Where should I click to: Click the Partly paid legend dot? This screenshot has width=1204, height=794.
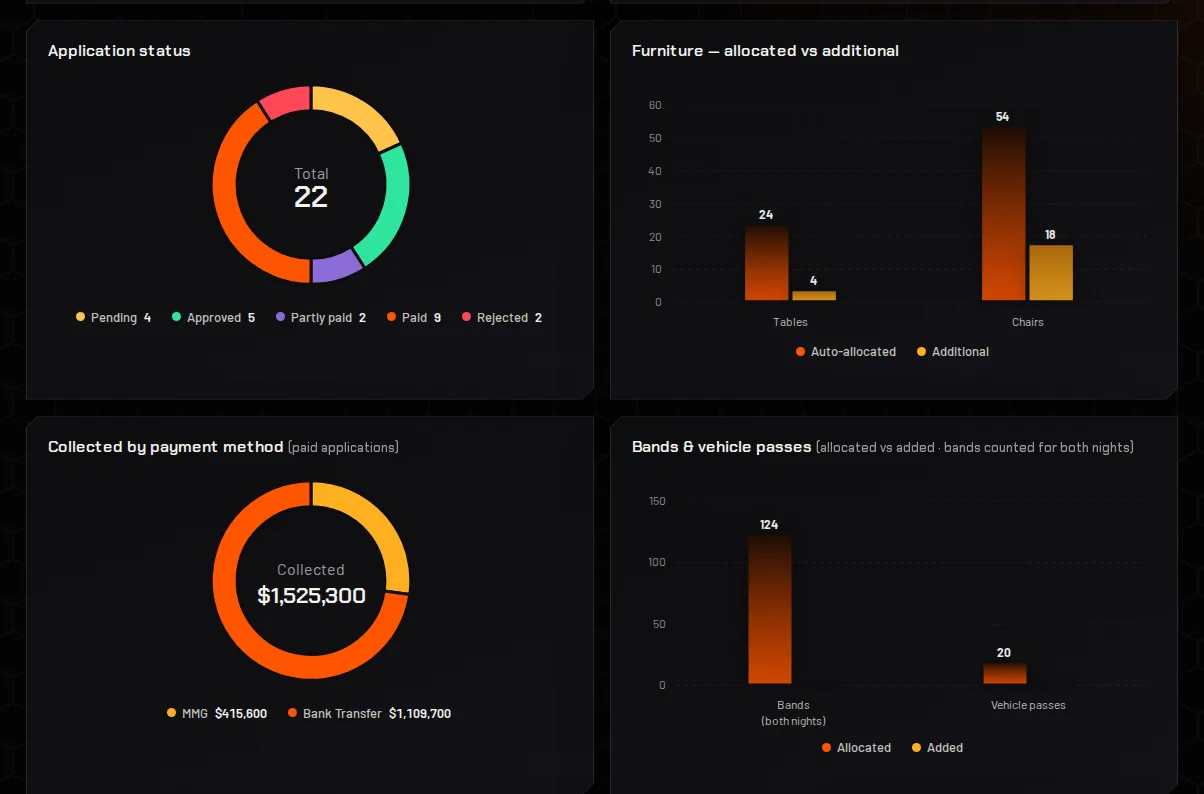280,317
